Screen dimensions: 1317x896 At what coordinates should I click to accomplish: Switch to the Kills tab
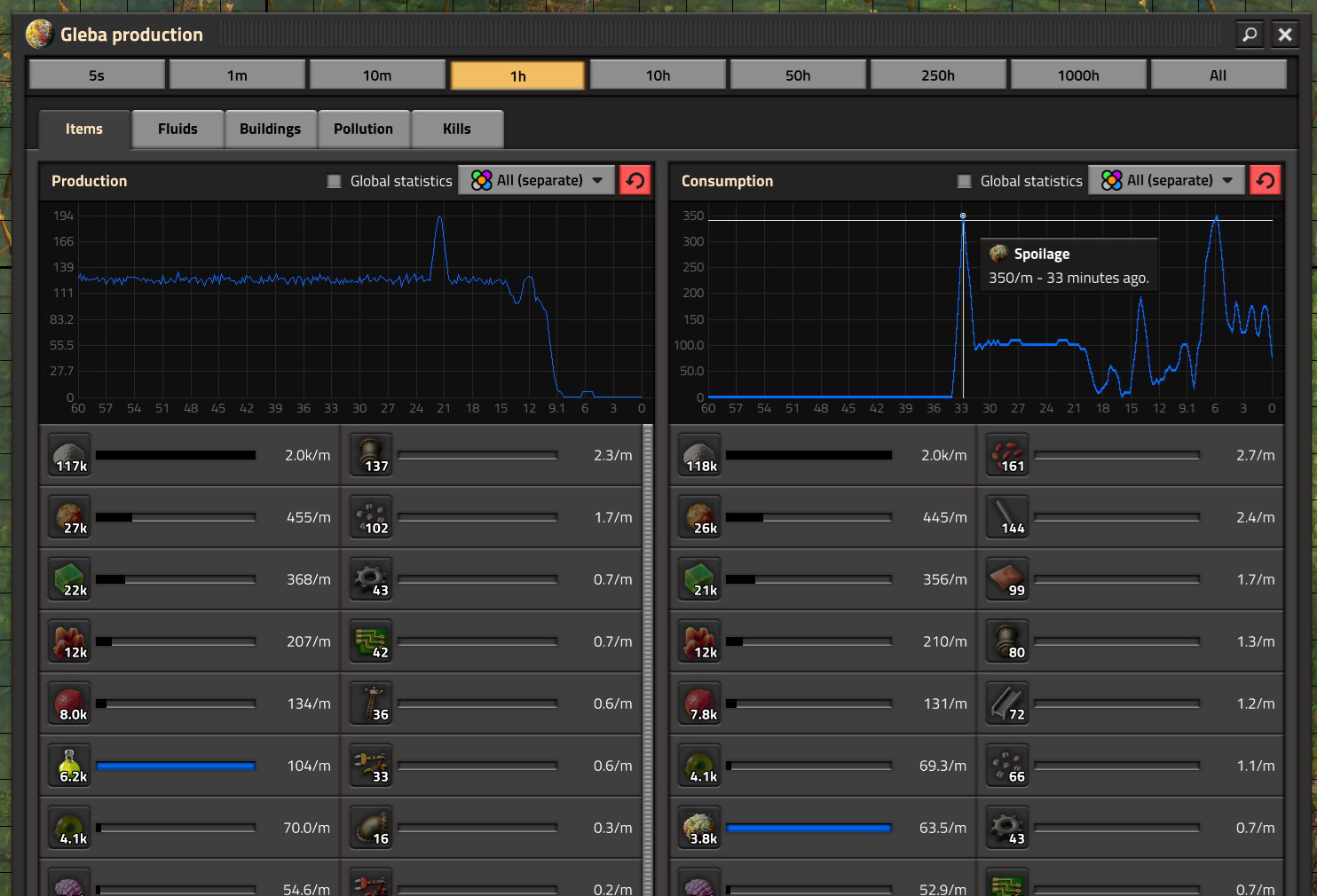[x=457, y=129]
